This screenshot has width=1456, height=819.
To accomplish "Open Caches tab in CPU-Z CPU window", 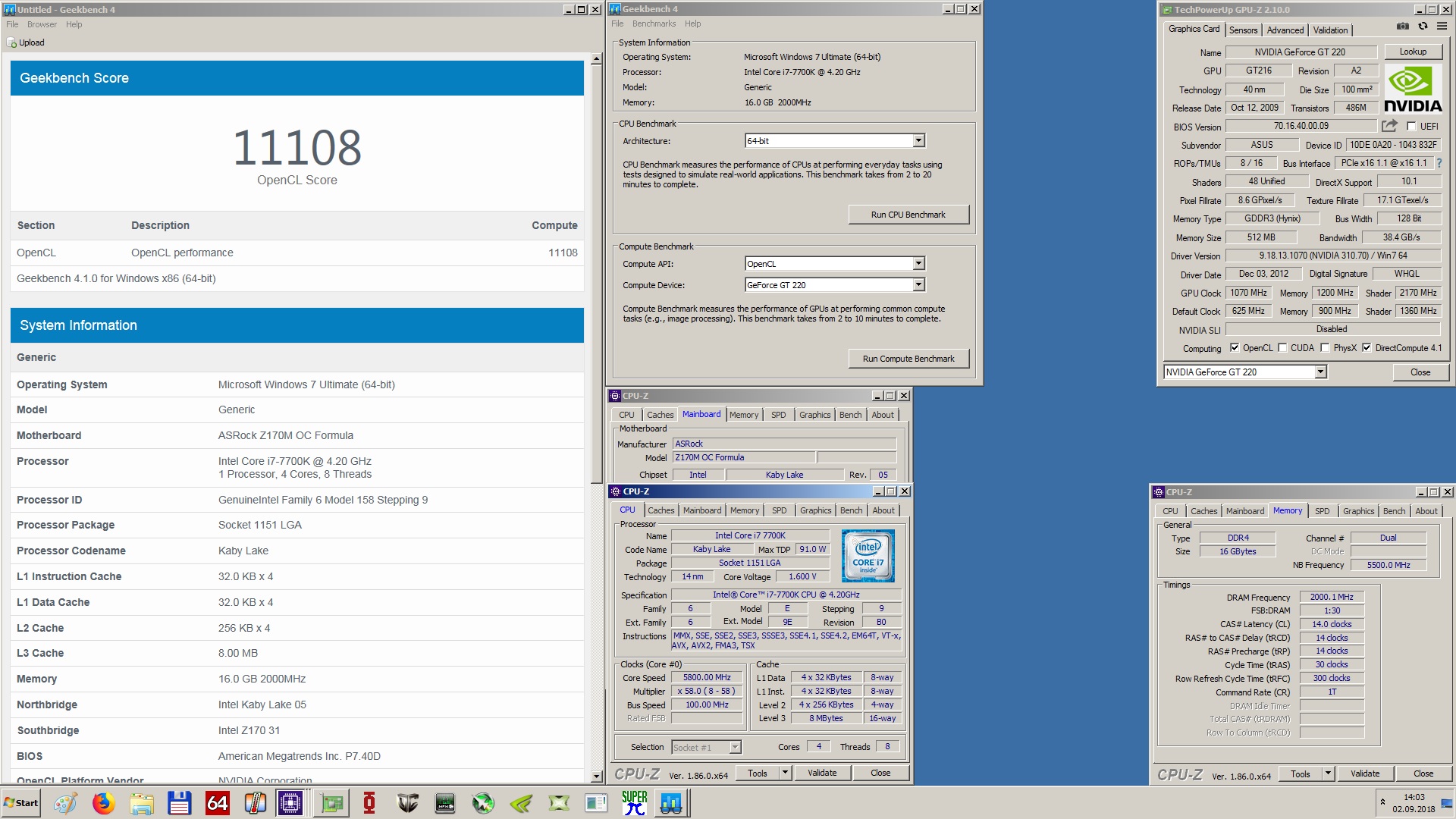I will [661, 511].
